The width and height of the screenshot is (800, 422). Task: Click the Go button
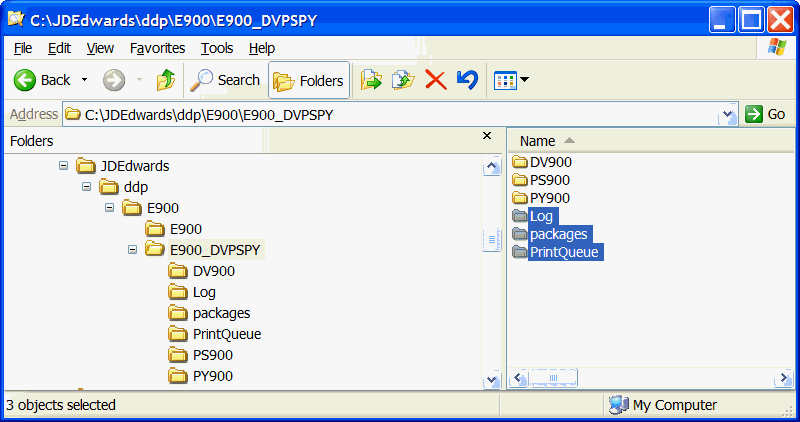pyautogui.click(x=765, y=114)
